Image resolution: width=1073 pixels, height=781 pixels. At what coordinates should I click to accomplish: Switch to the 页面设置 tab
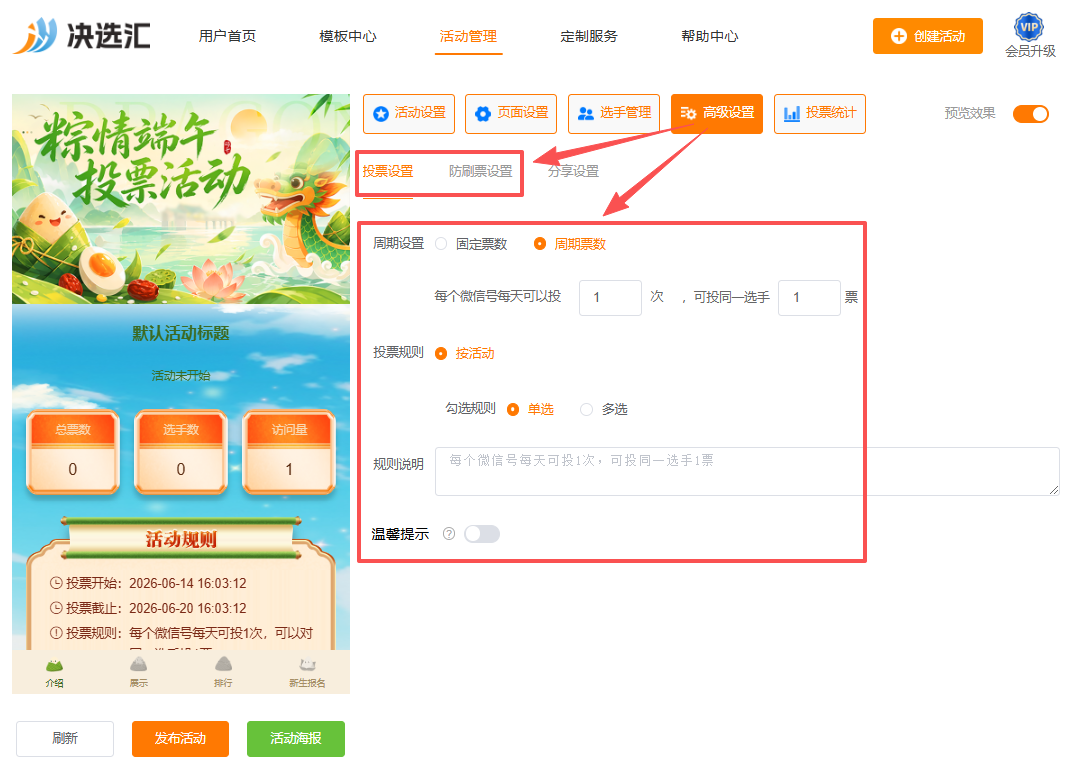pyautogui.click(x=511, y=114)
